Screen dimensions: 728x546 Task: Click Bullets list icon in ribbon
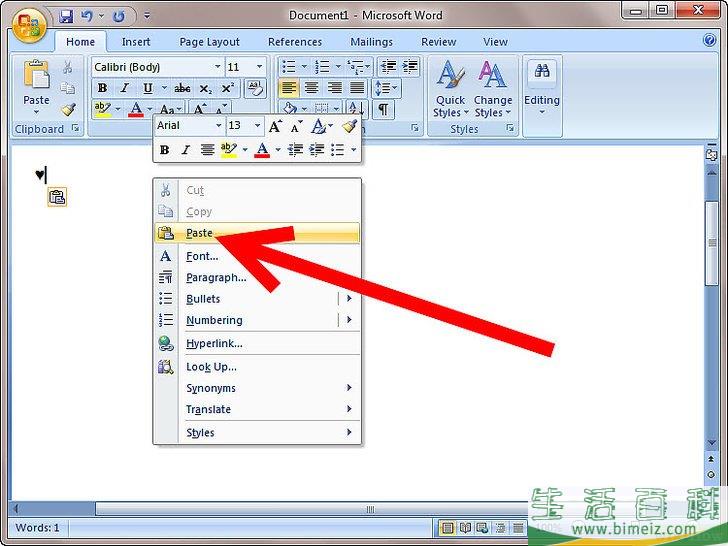(x=289, y=67)
